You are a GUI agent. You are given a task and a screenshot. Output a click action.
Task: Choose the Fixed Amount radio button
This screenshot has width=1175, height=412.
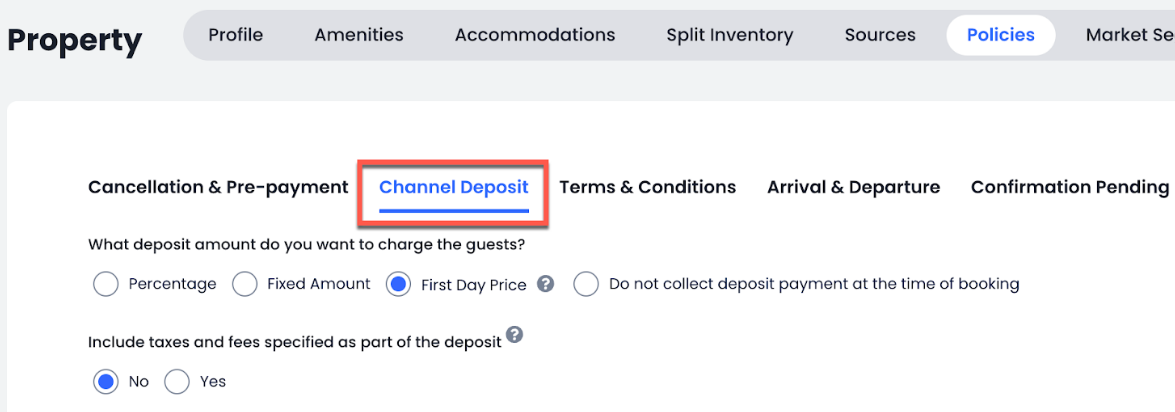tap(245, 284)
